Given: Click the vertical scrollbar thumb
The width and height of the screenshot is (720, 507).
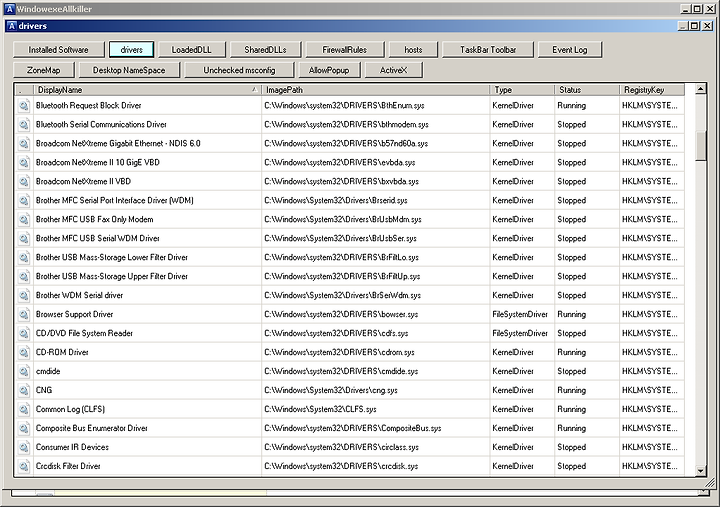Looking at the screenshot, I should [700, 146].
